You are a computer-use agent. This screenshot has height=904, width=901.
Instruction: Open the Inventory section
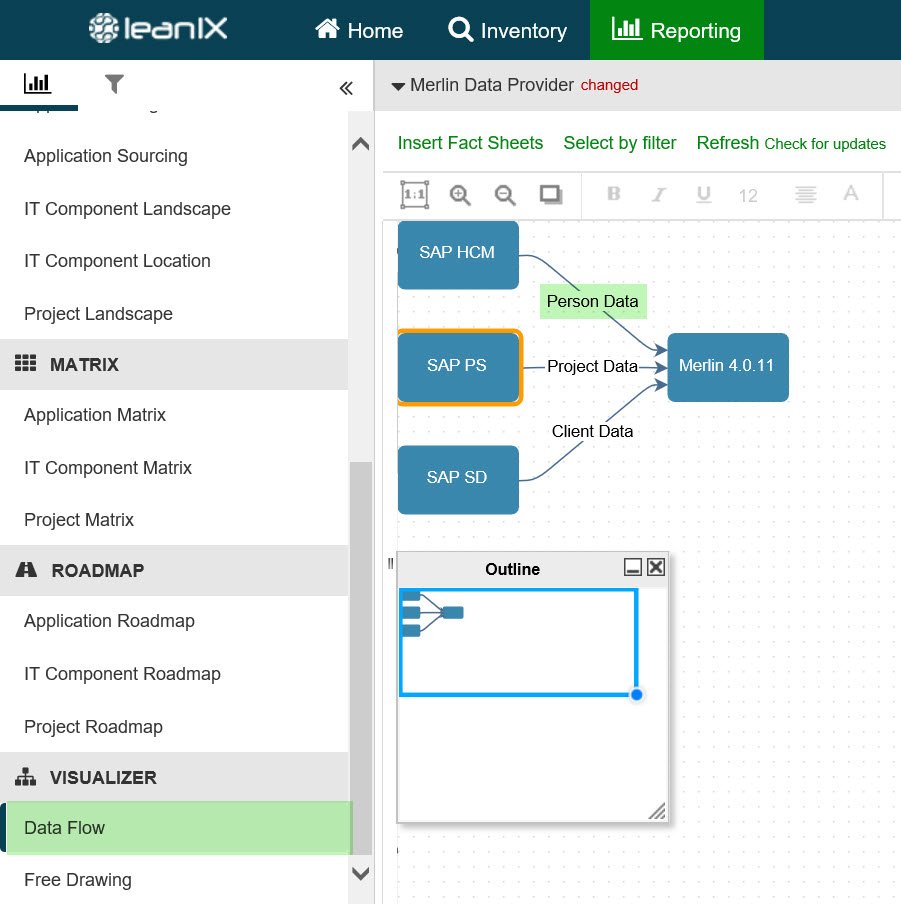(x=507, y=30)
